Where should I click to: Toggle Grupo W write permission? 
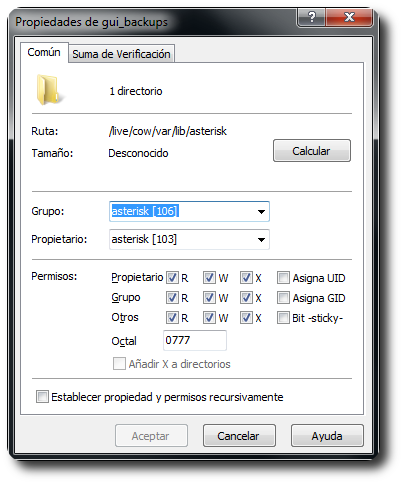click(x=209, y=298)
